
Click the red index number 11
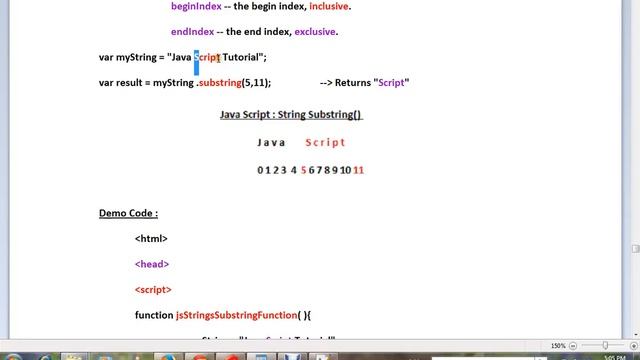pyautogui.click(x=358, y=170)
